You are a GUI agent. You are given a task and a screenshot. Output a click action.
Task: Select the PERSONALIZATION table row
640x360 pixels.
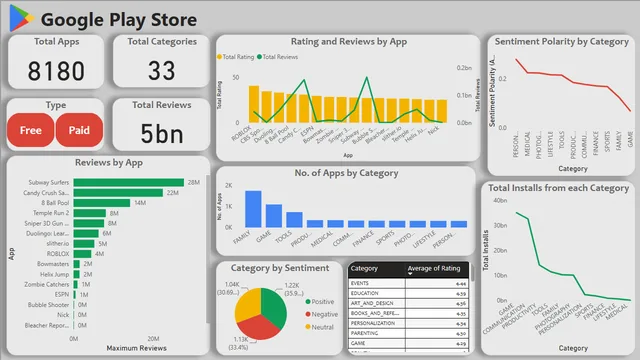409,323
